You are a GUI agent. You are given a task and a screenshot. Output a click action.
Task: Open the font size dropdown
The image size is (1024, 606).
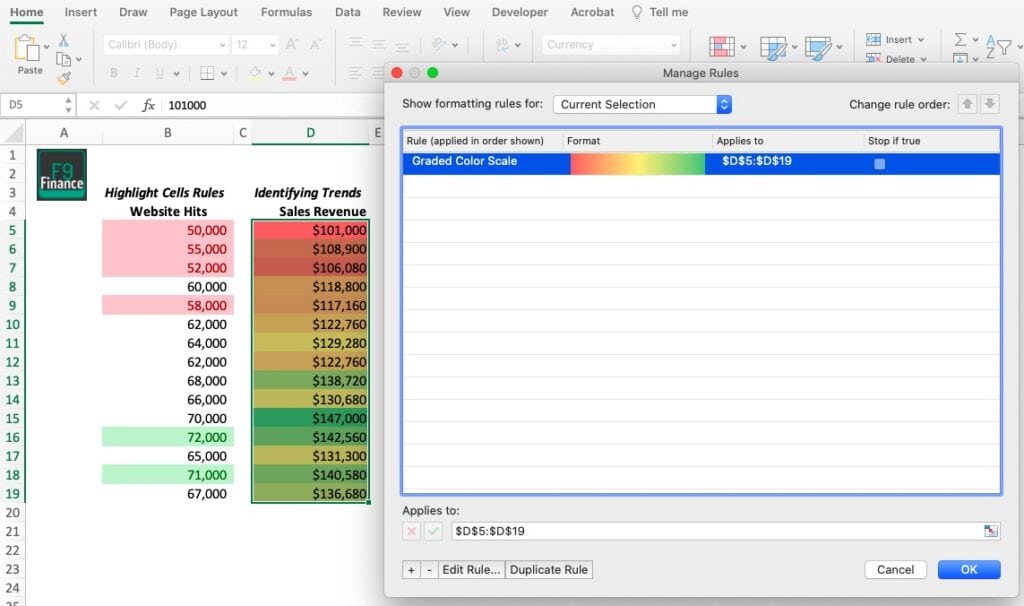pyautogui.click(x=253, y=44)
